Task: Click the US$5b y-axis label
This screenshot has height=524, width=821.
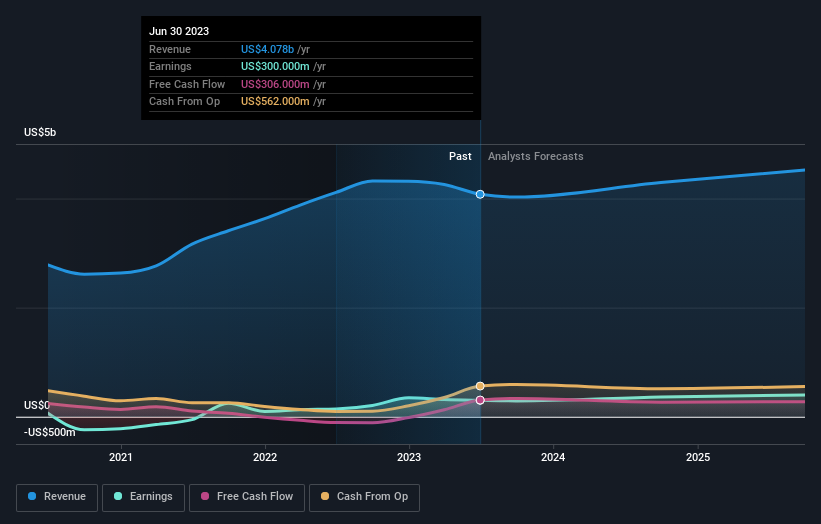Action: 40,132
